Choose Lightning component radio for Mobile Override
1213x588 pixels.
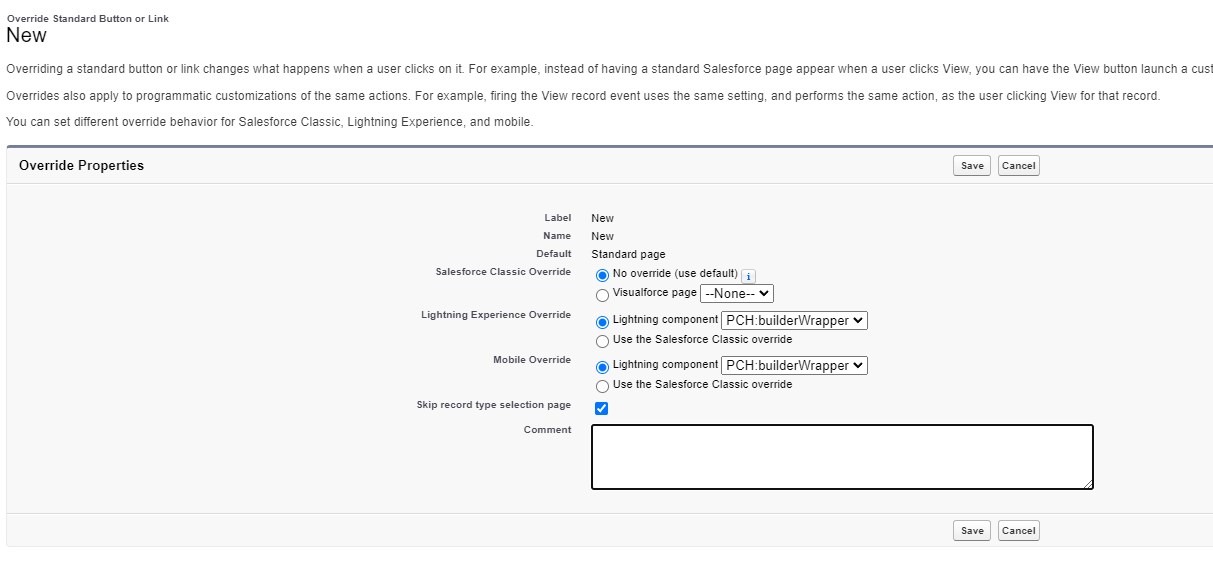pyautogui.click(x=602, y=367)
